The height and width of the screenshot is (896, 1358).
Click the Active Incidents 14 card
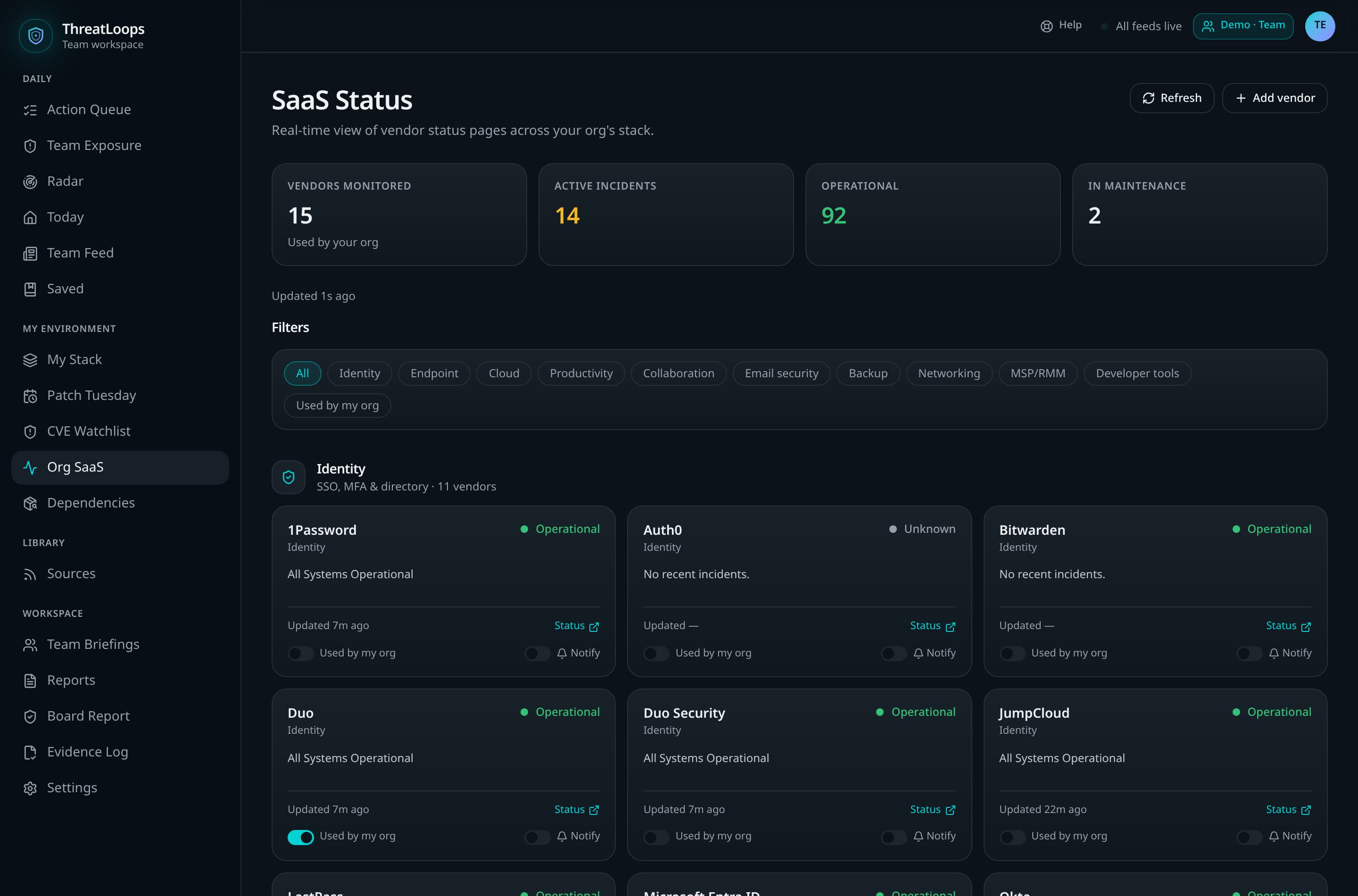pyautogui.click(x=666, y=215)
